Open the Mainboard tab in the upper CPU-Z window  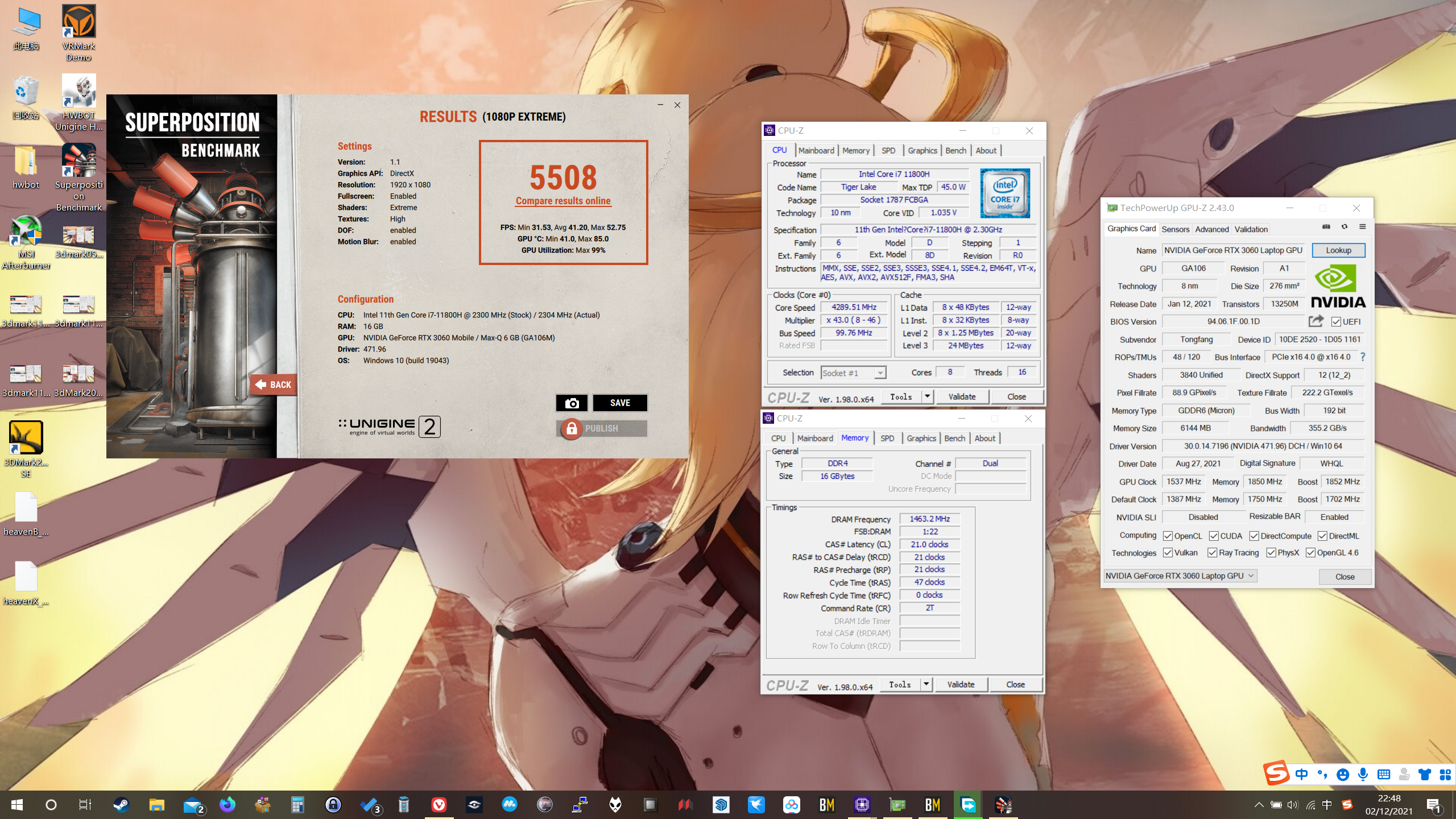pyautogui.click(x=816, y=150)
